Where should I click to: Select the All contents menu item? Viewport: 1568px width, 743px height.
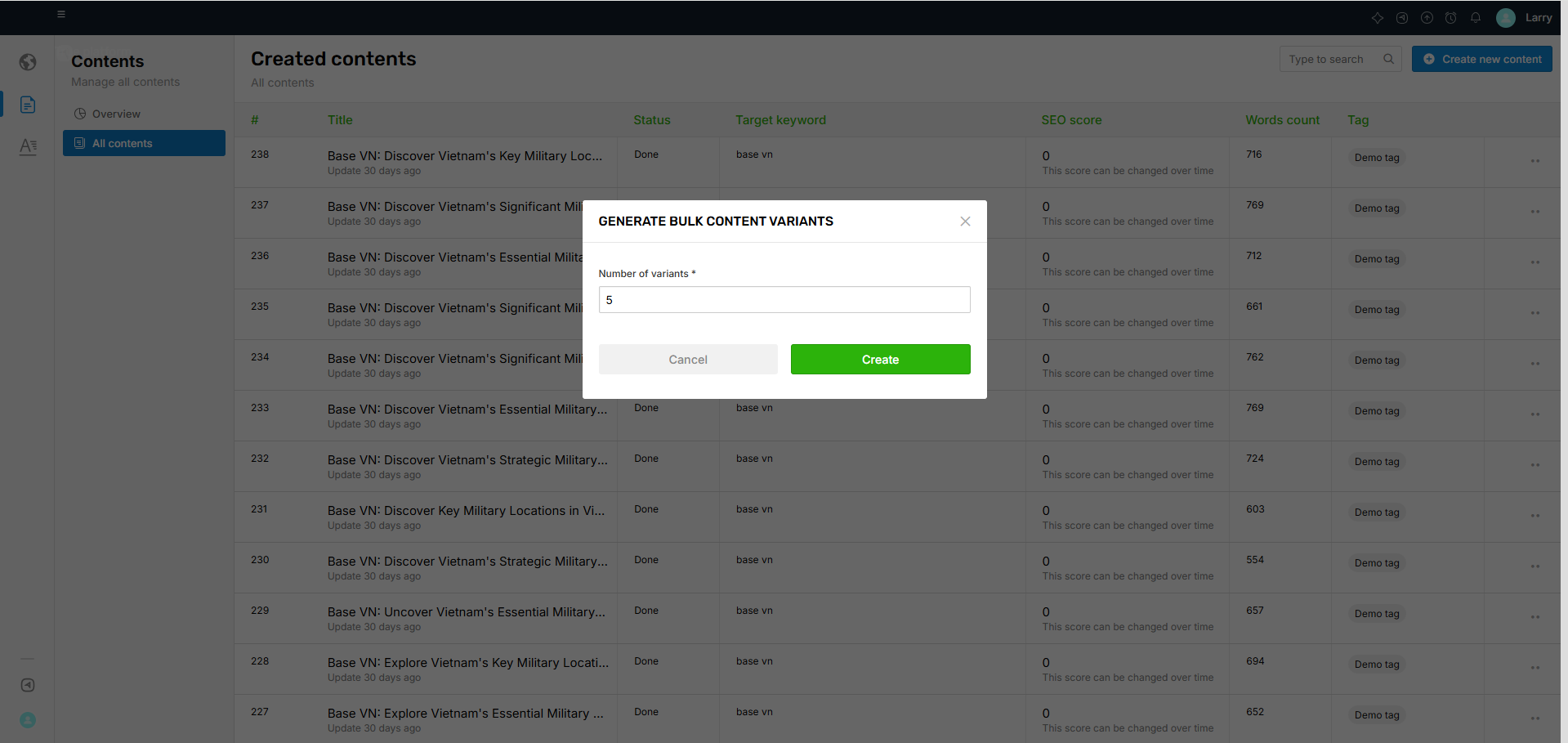point(144,143)
